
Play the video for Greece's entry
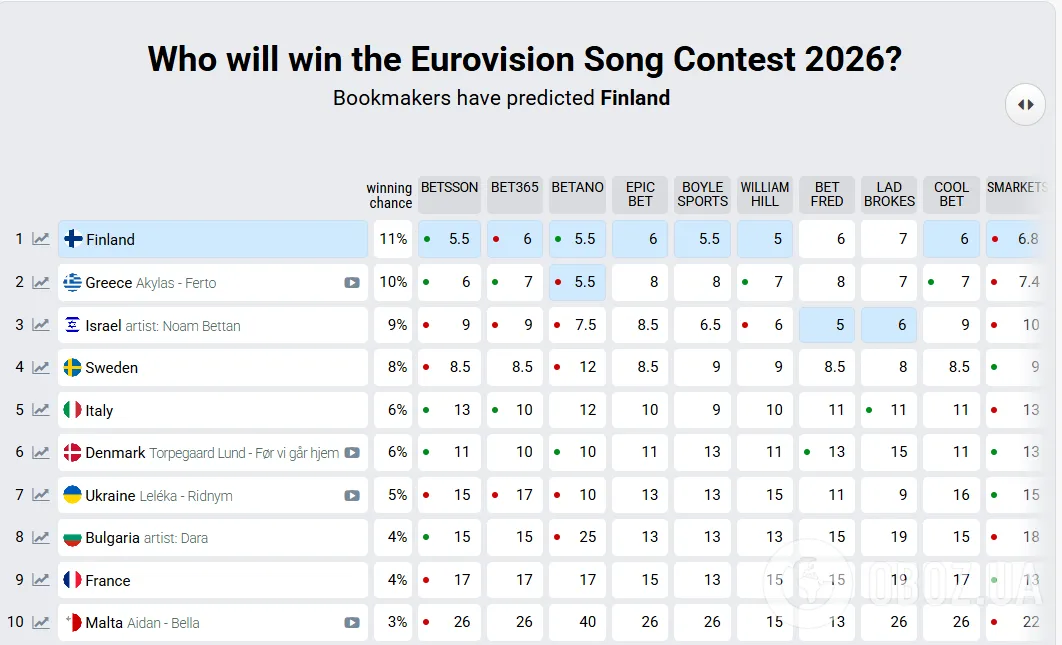point(352,283)
